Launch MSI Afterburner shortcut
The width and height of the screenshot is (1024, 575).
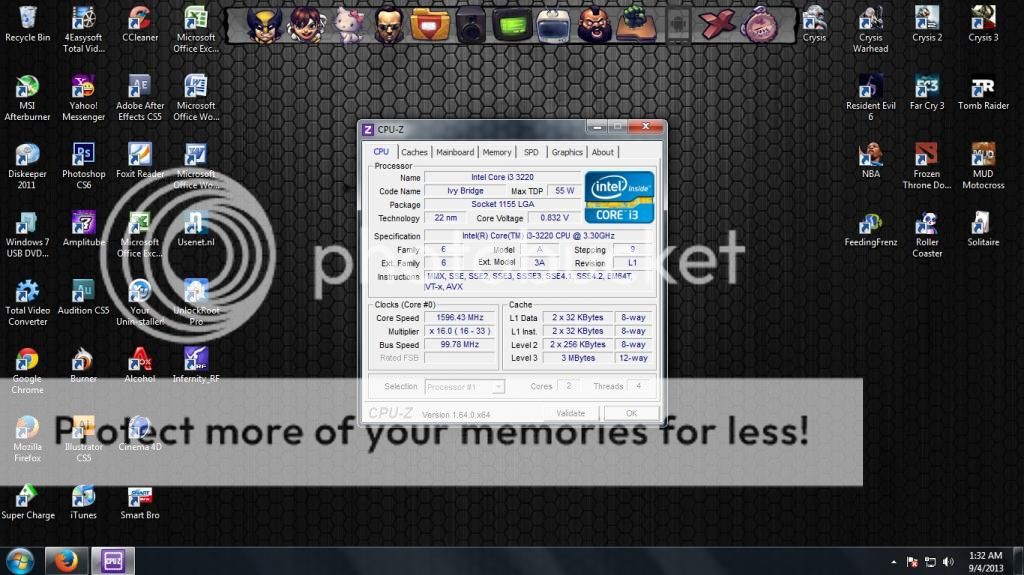27,98
